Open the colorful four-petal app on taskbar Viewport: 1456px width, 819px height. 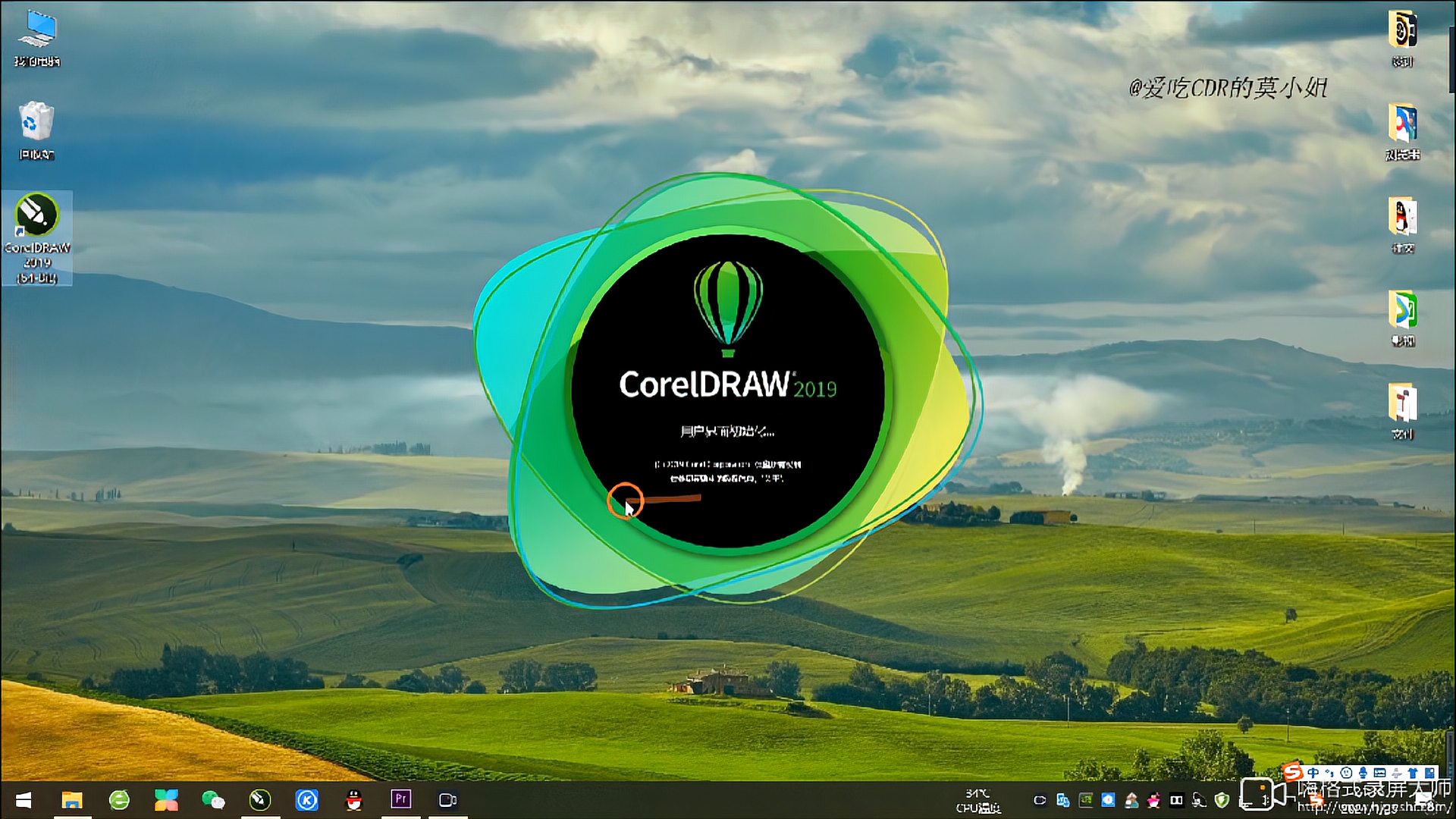166,800
